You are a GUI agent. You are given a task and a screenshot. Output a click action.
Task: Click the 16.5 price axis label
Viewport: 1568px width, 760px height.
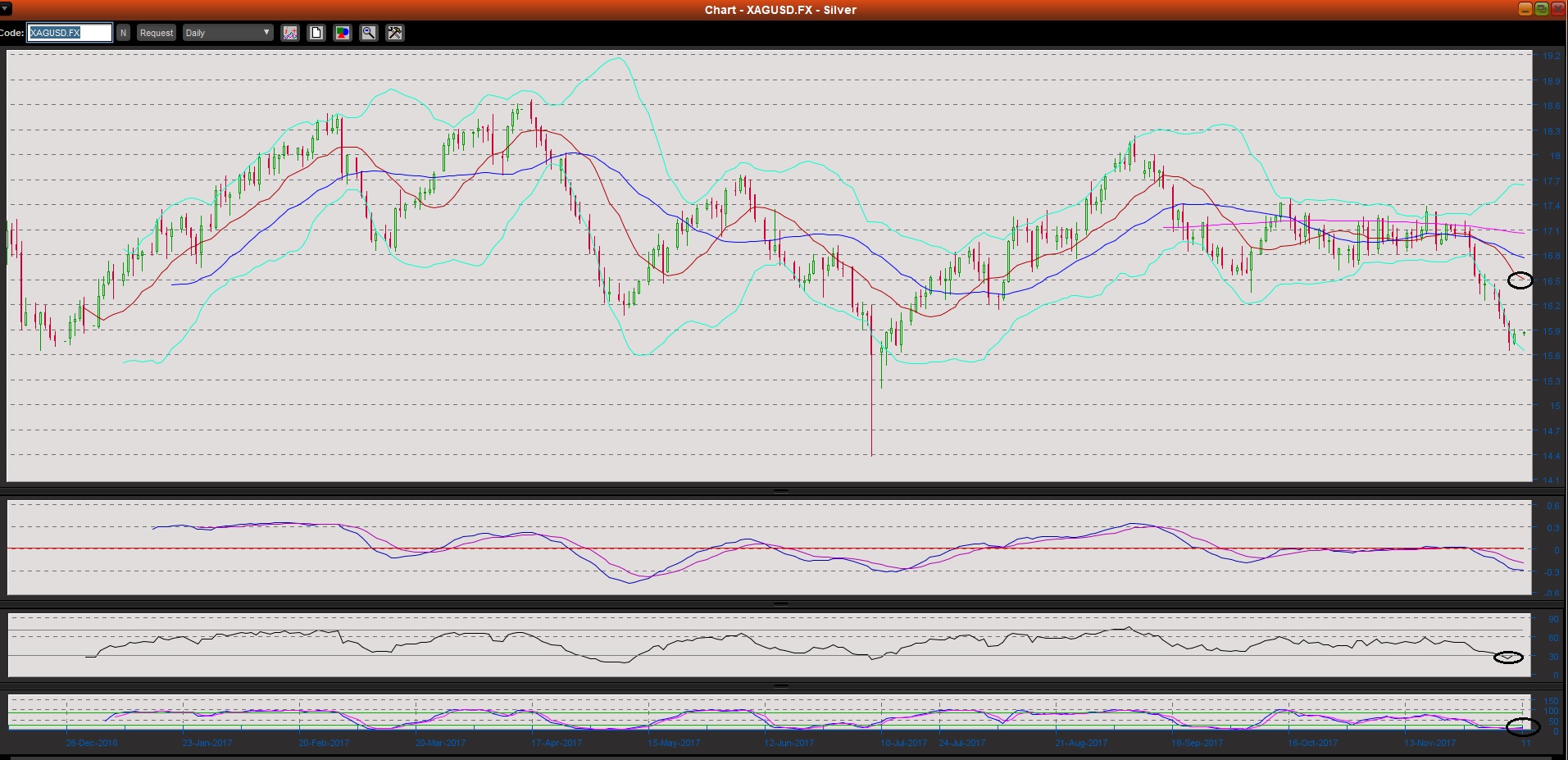1552,281
